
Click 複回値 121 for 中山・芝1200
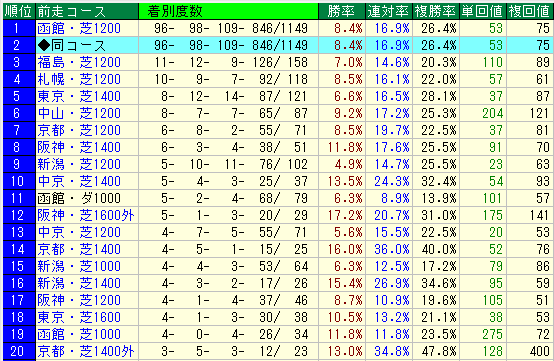[x=540, y=113]
